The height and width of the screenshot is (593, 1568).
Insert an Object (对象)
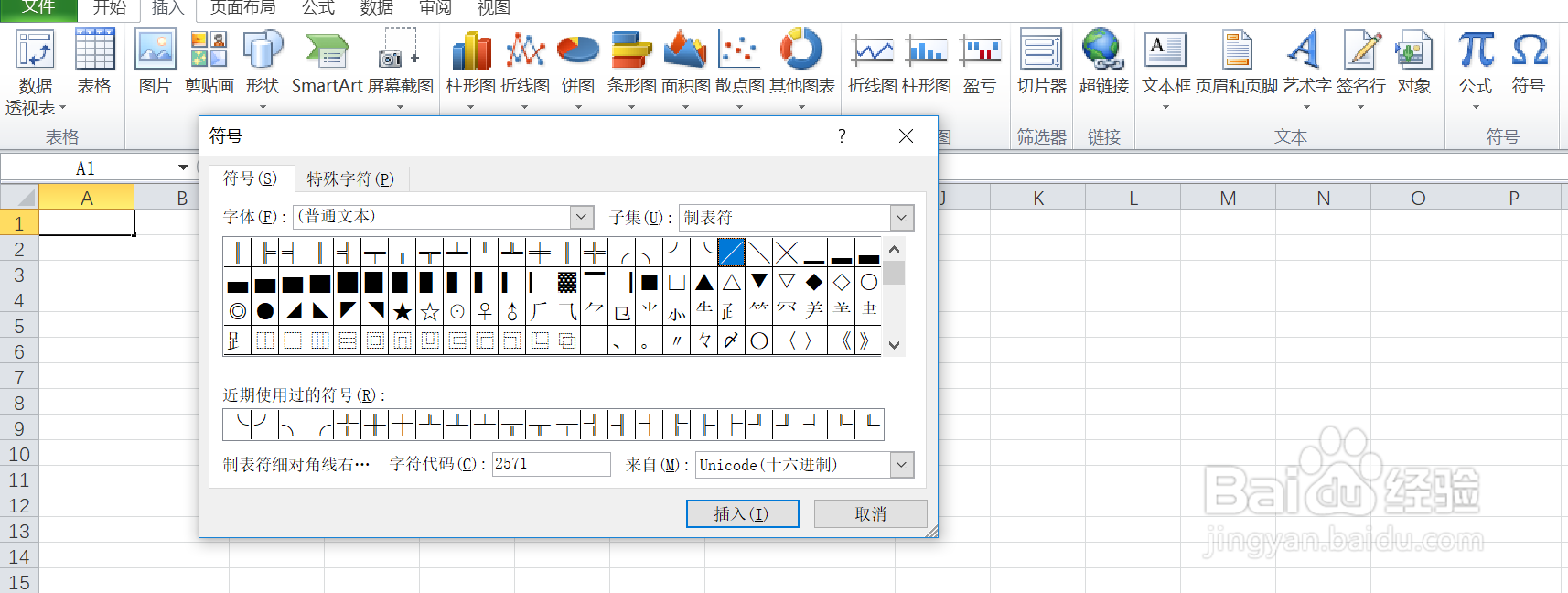point(1413,62)
